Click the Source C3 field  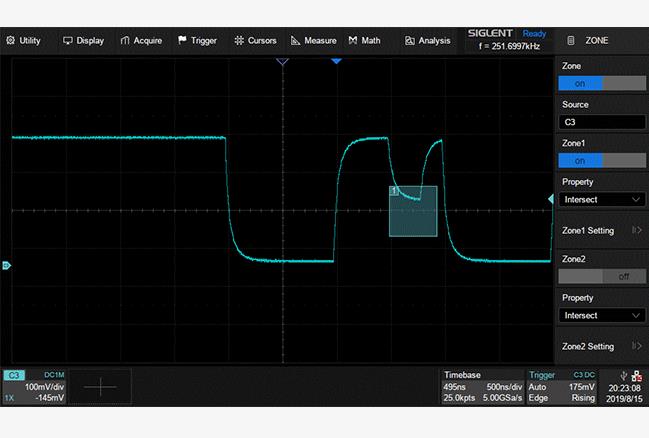click(602, 123)
